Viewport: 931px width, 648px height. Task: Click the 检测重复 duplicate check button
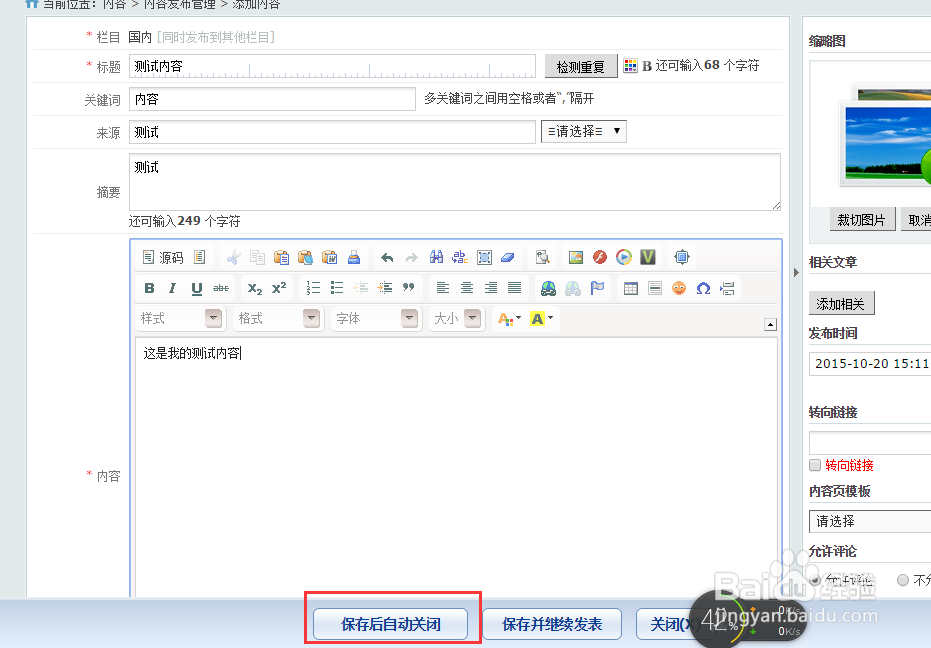coord(580,68)
